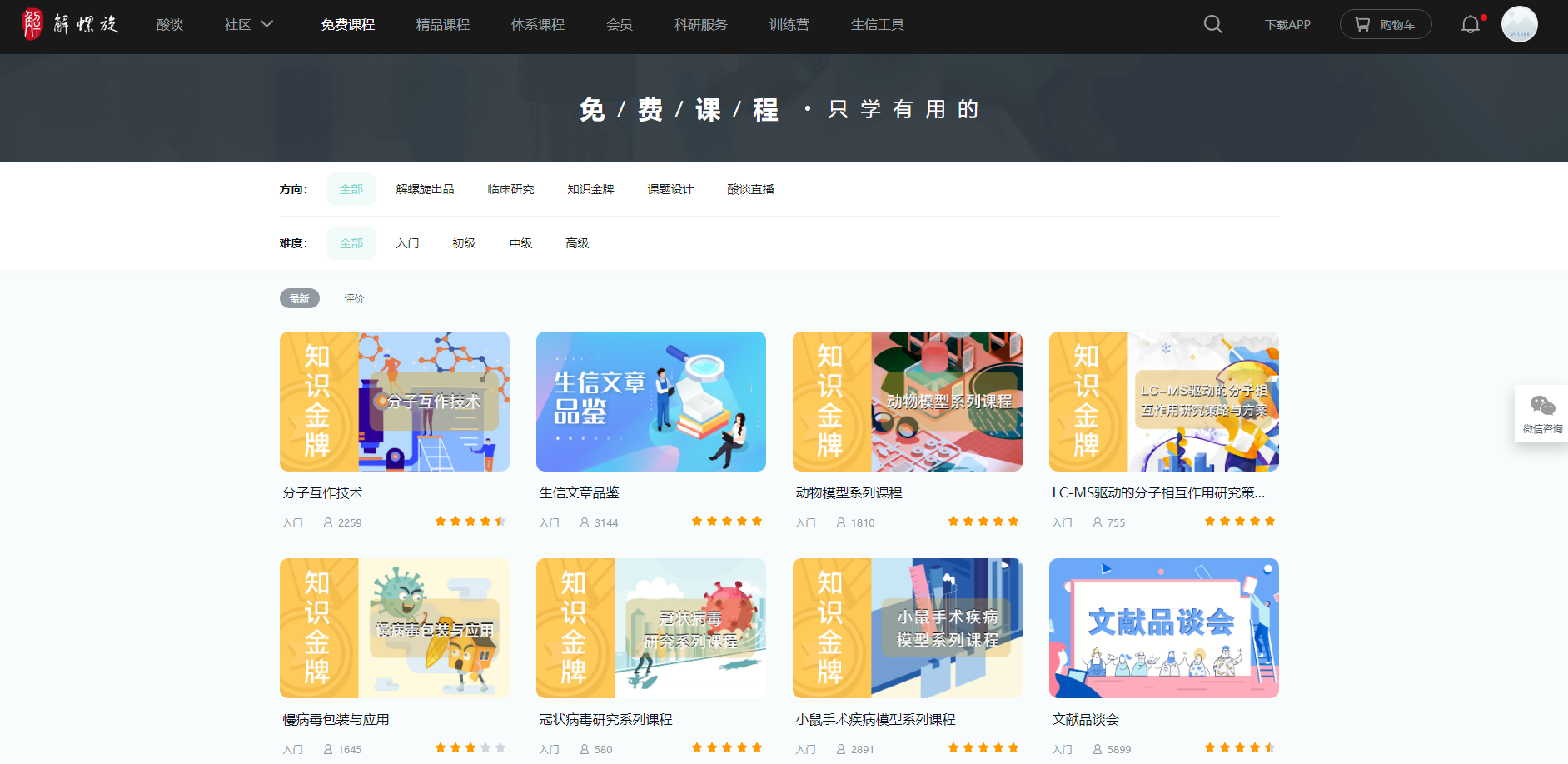Open the 生信文章品鉴 course thumbnail
This screenshot has height=764, width=1568.
651,402
